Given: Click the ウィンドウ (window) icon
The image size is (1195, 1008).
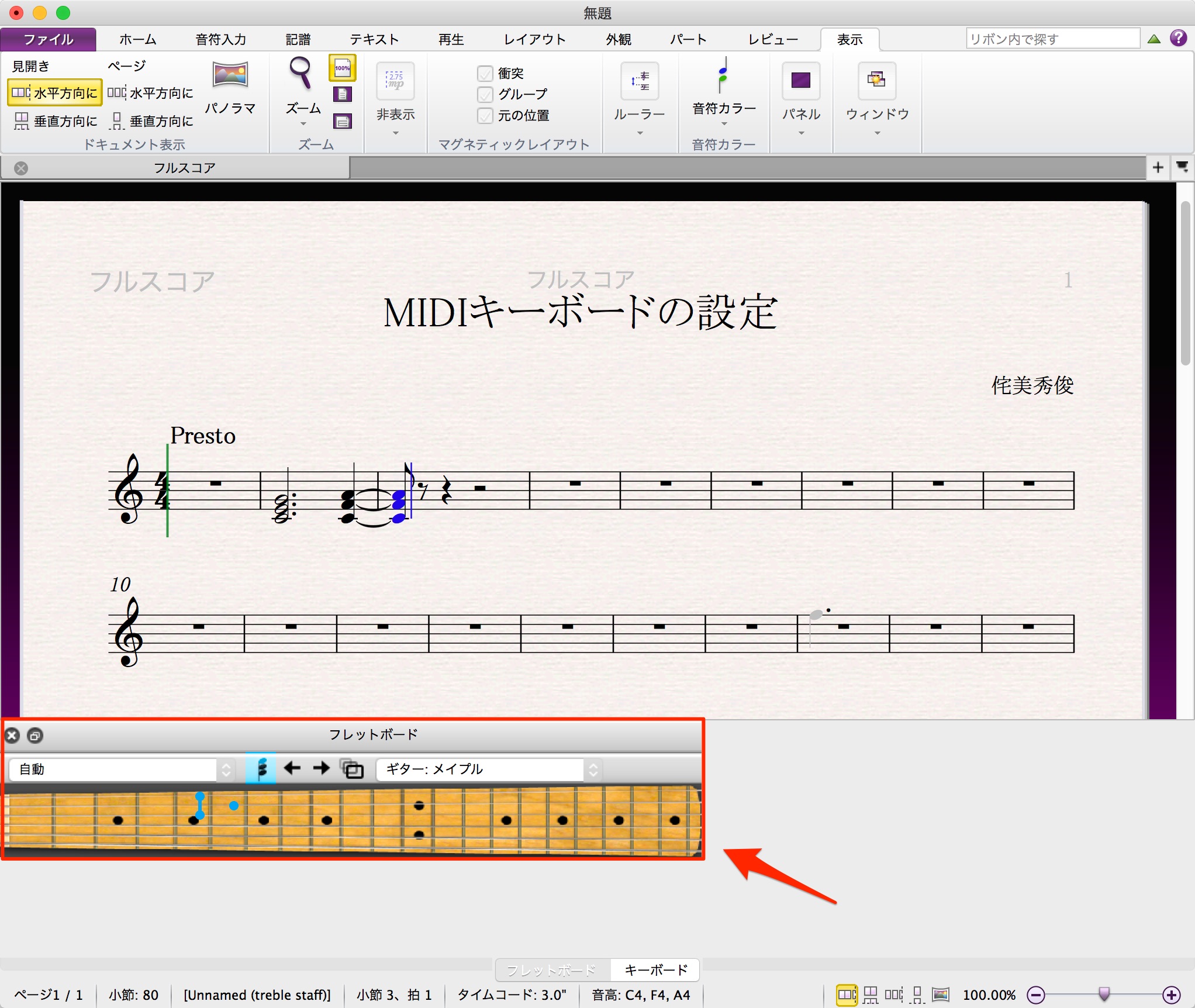Looking at the screenshot, I should (x=876, y=81).
